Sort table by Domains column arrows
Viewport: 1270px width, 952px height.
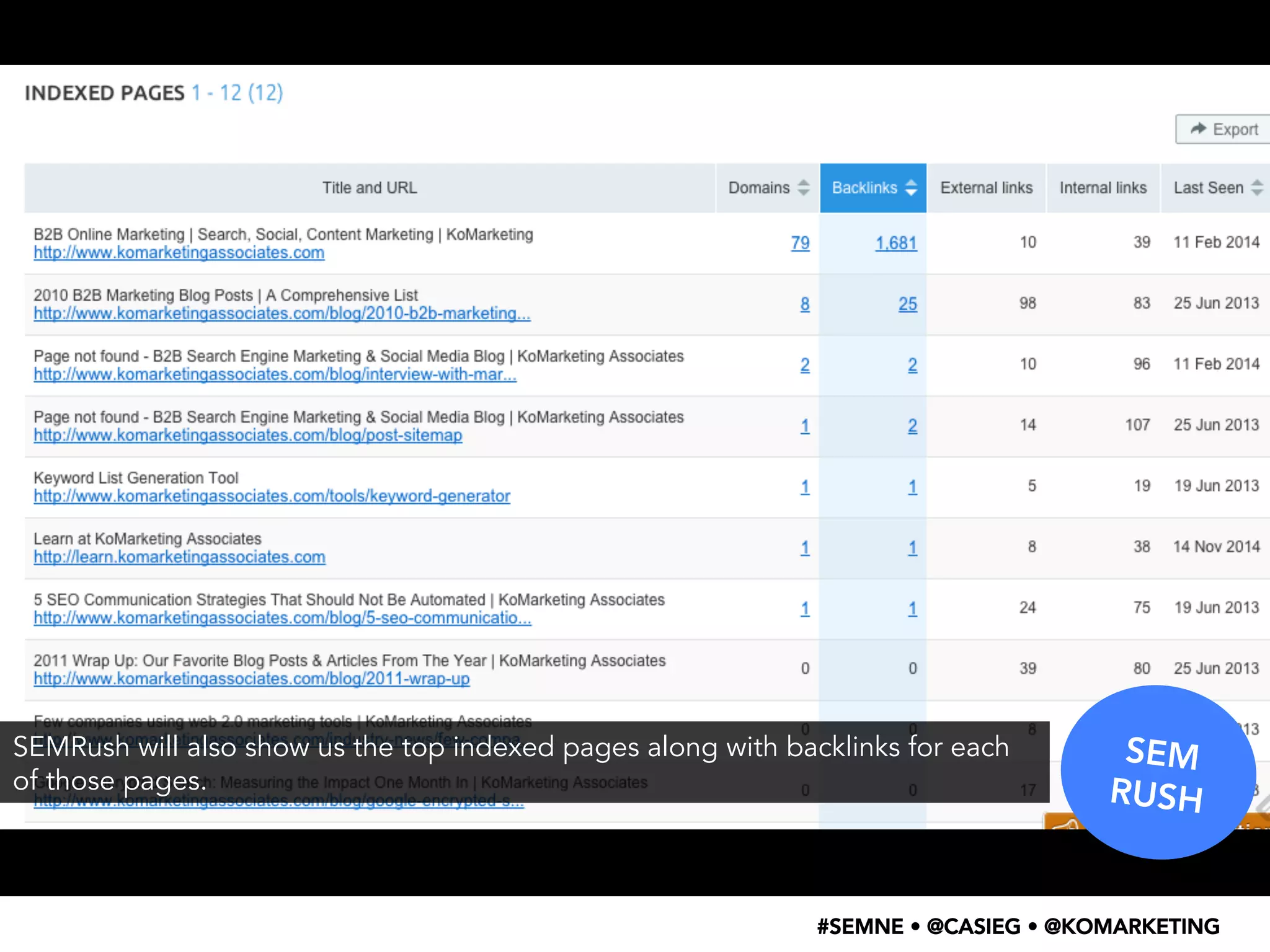[x=803, y=187]
